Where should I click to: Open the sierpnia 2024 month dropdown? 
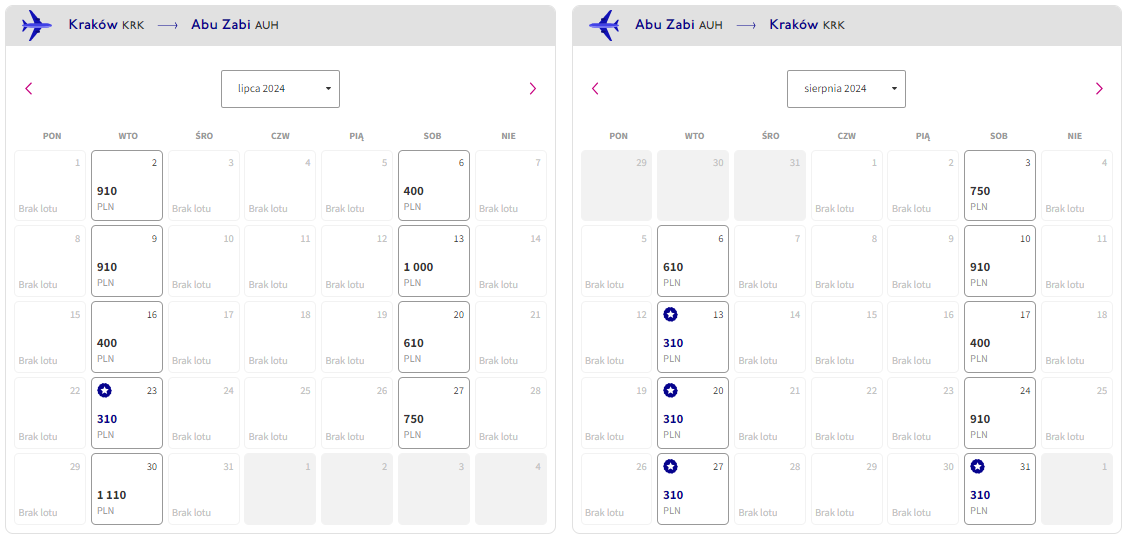pyautogui.click(x=846, y=89)
